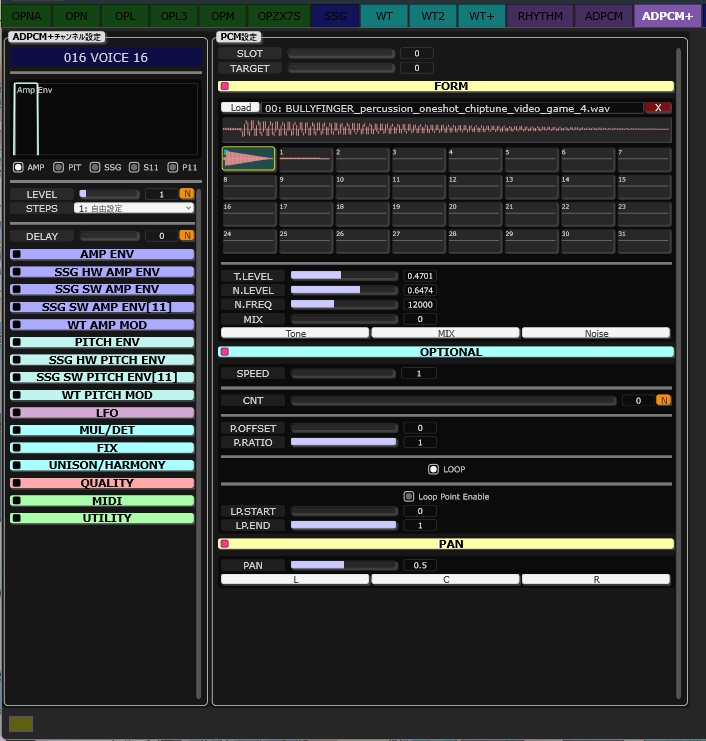Open the STEPS dropdown
The height and width of the screenshot is (741, 706).
click(x=134, y=208)
